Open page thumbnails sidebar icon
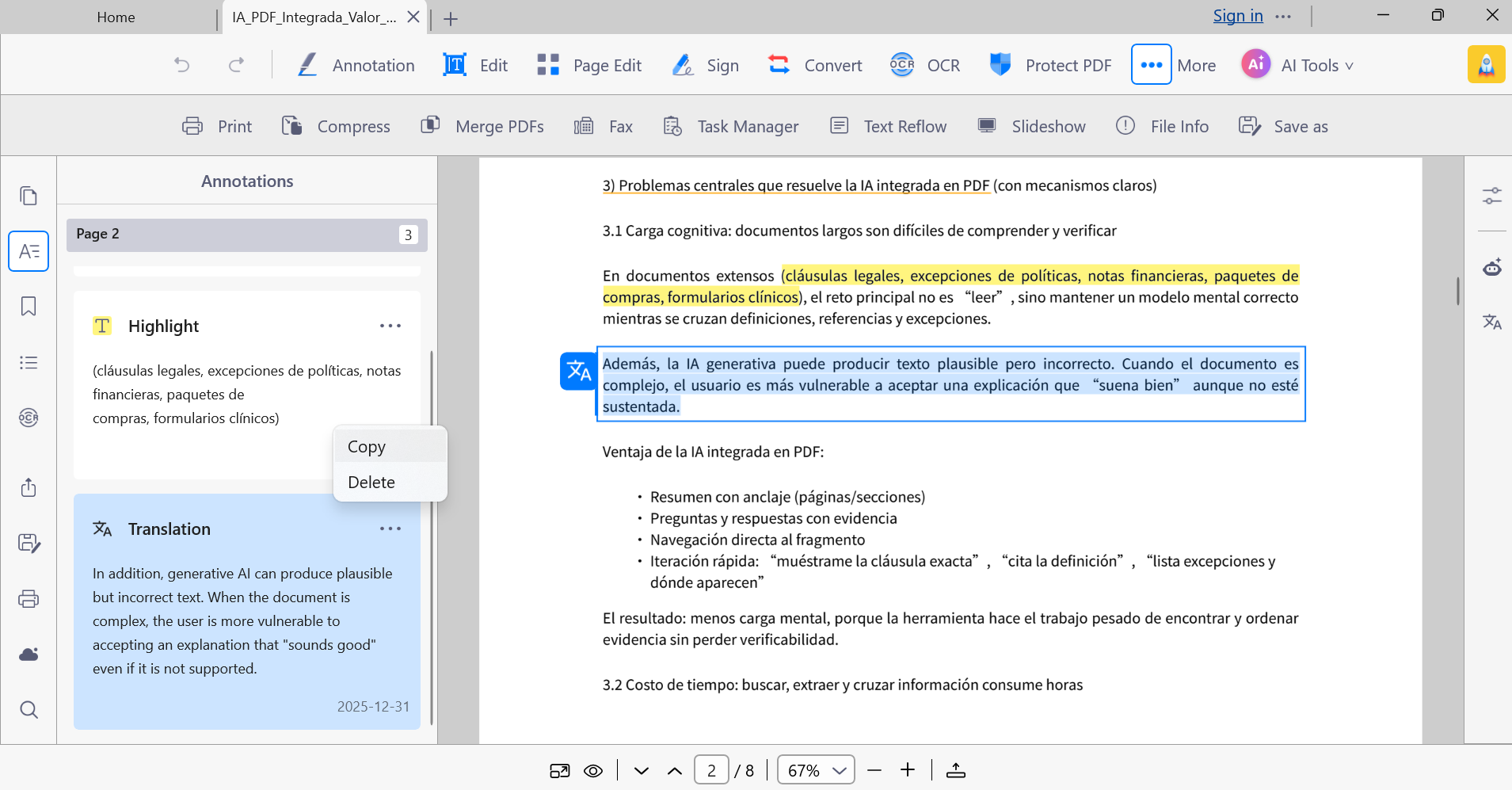Viewport: 1512px width, 790px height. 29,196
